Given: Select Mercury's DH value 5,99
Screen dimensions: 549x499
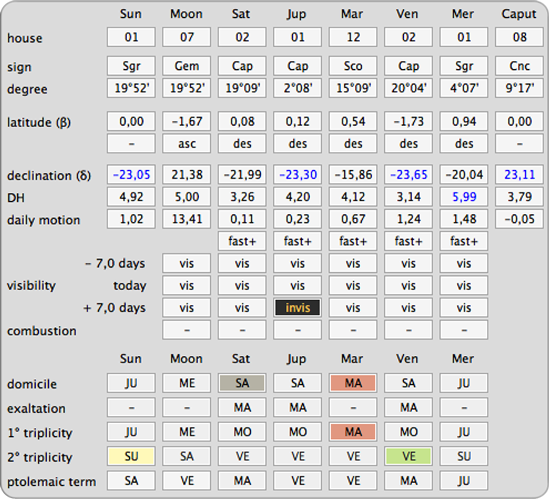Looking at the screenshot, I should coord(464,197).
